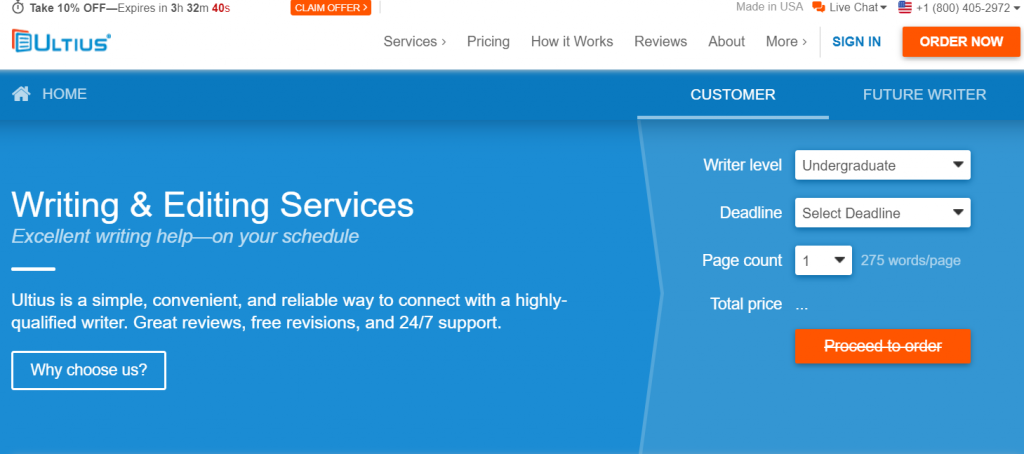This screenshot has height=454, width=1024.
Task: Open the Live Chat dropdown
Action: [858, 8]
